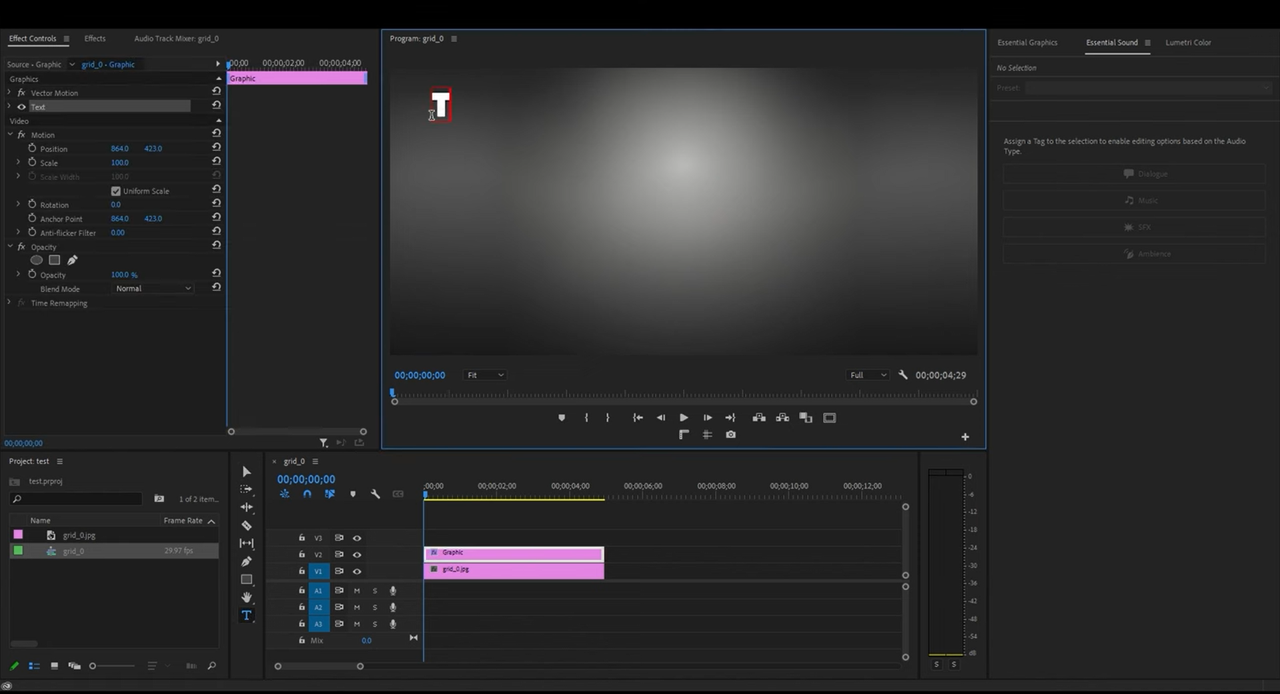Select the Rectangle tool

[246, 579]
